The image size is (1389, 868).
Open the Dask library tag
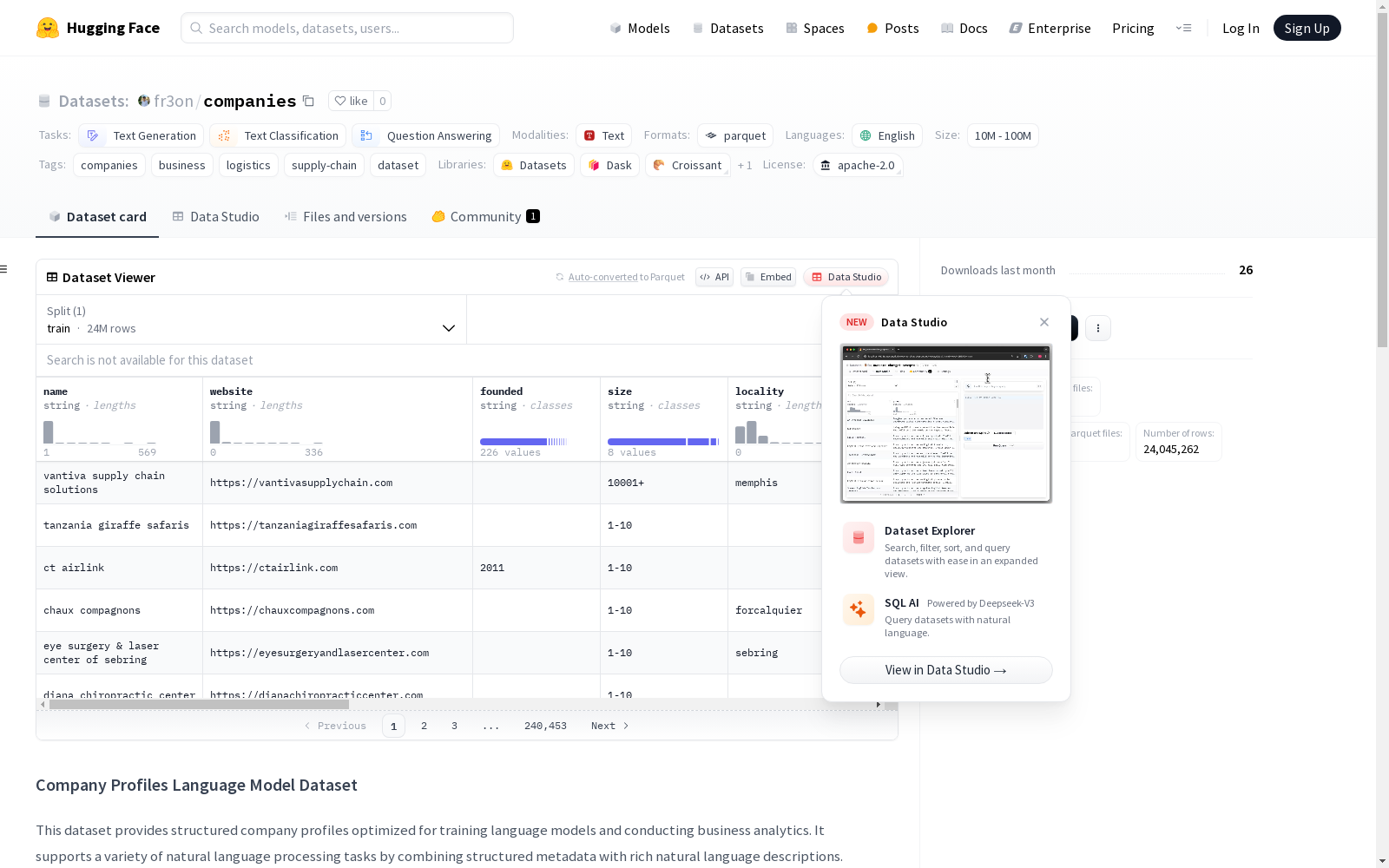[x=609, y=165]
